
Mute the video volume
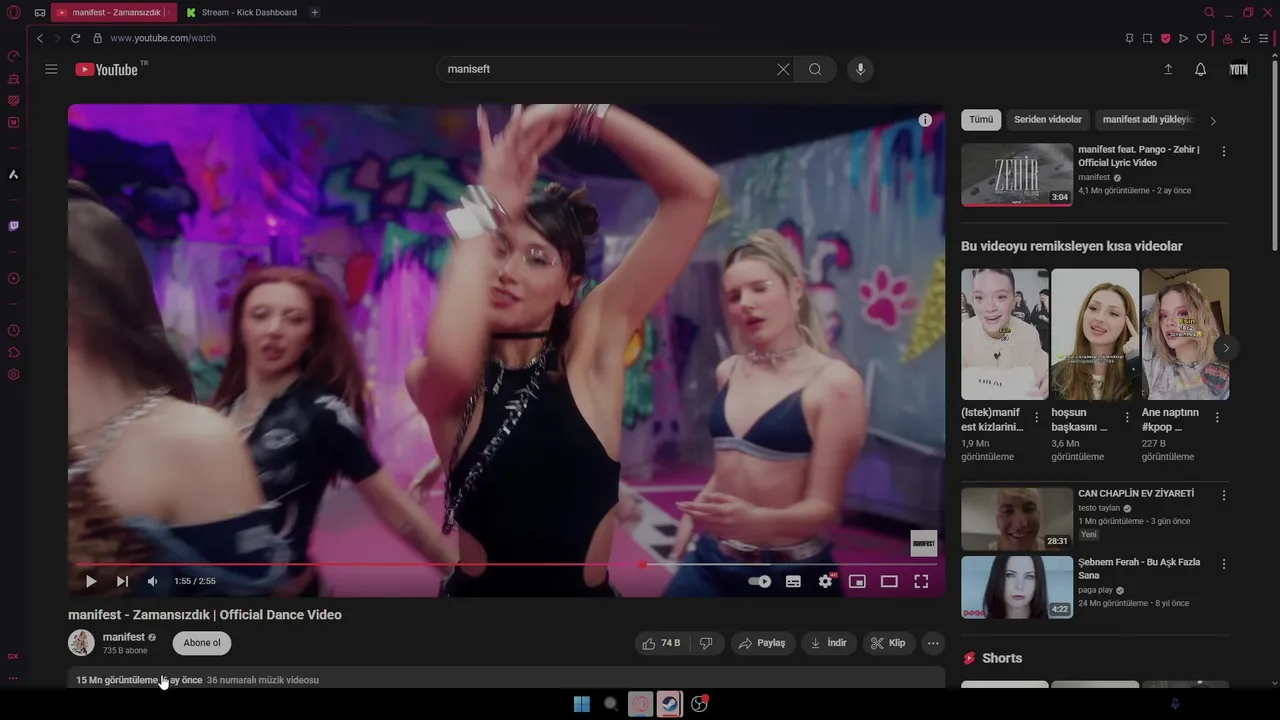(152, 581)
